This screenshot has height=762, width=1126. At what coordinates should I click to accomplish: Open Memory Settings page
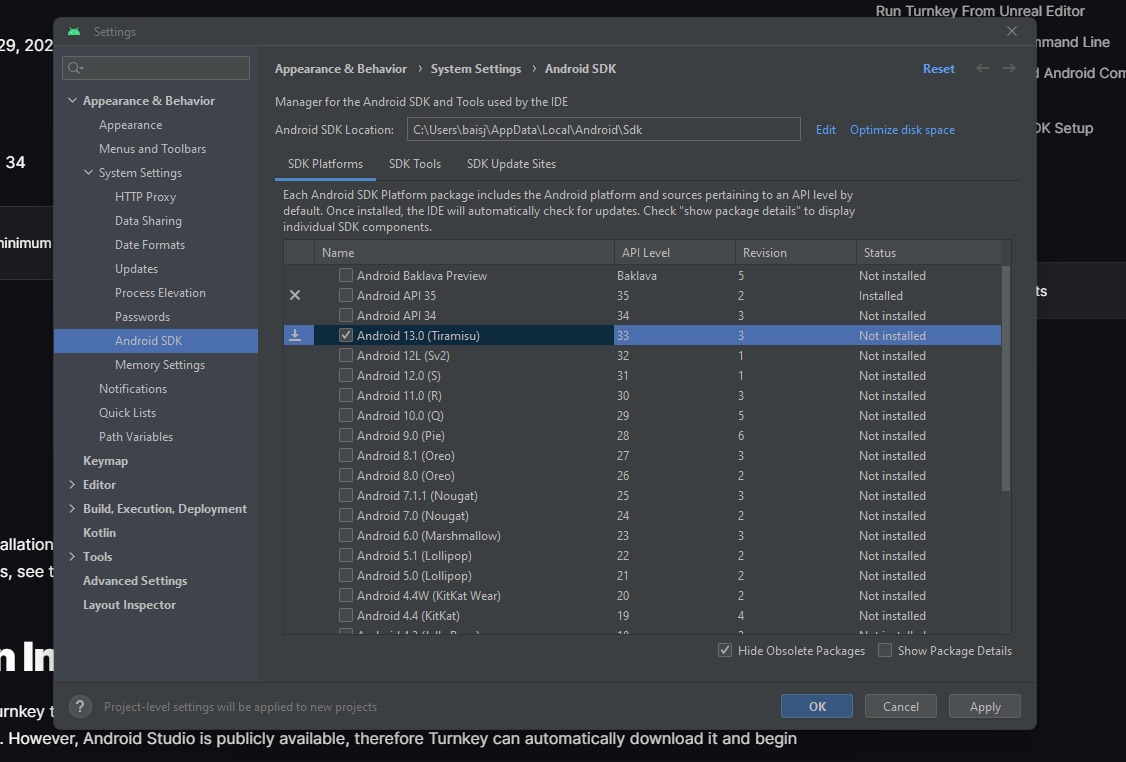160,365
